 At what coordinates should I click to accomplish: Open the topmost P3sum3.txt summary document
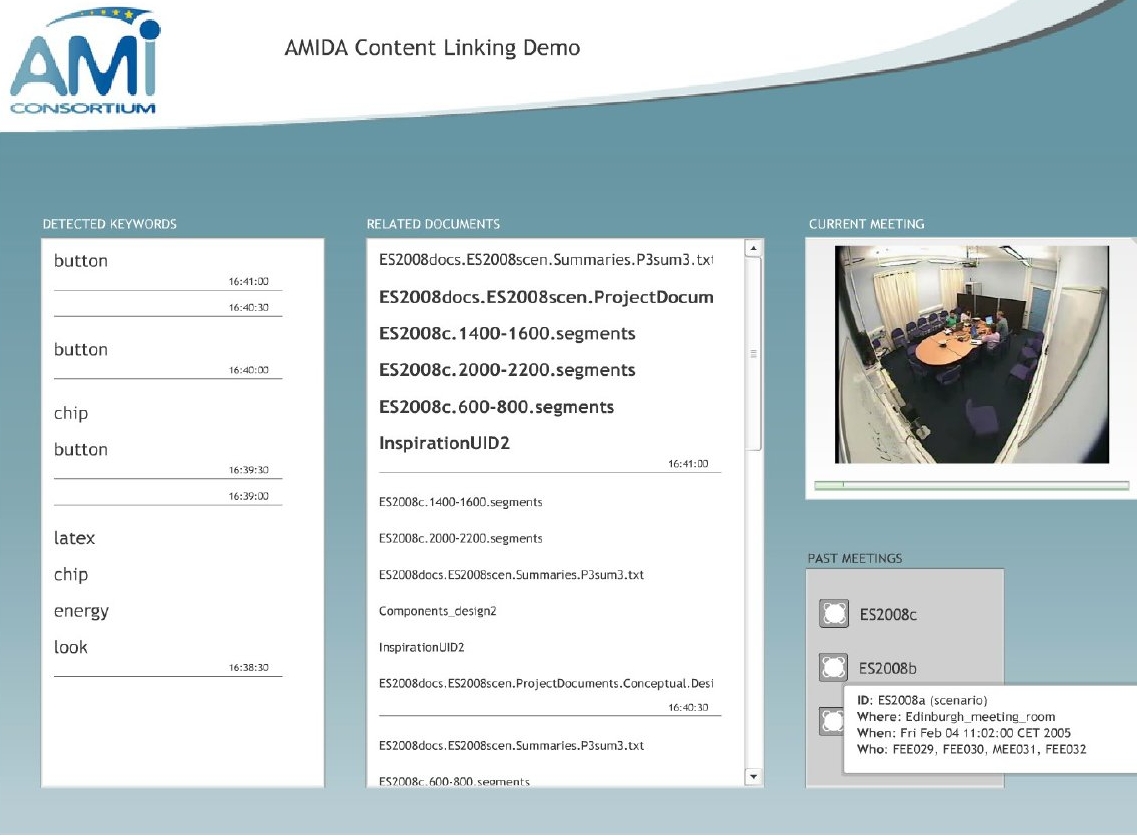[545, 260]
